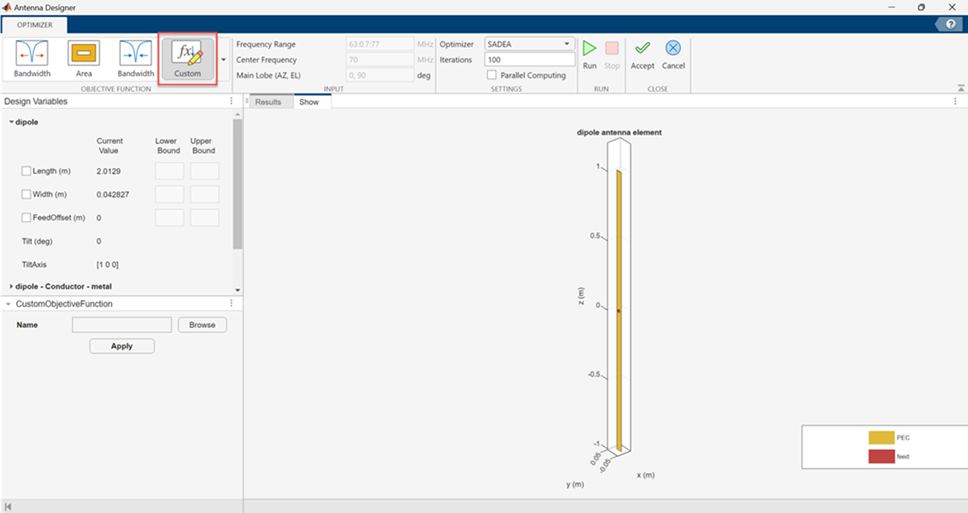Select the Bandwidth icon next to Custom
This screenshot has width=968, height=513.
136,59
